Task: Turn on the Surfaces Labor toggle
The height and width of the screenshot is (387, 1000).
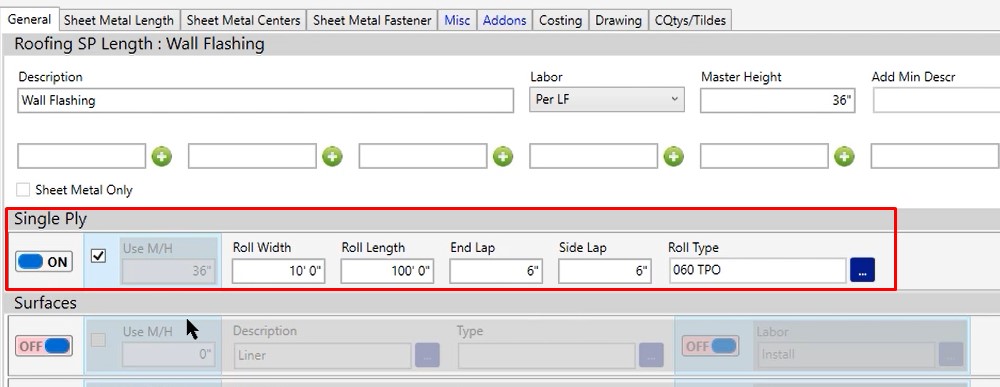Action: coord(710,346)
